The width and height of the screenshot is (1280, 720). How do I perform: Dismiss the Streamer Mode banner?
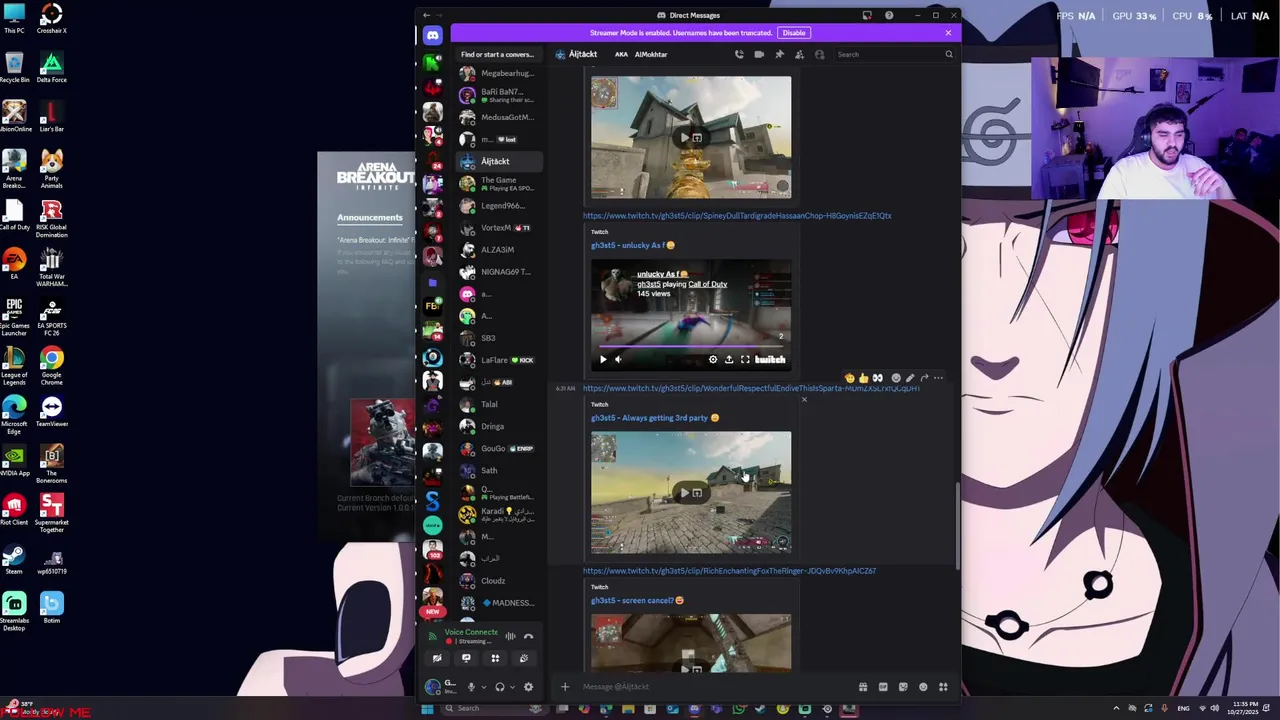948,33
